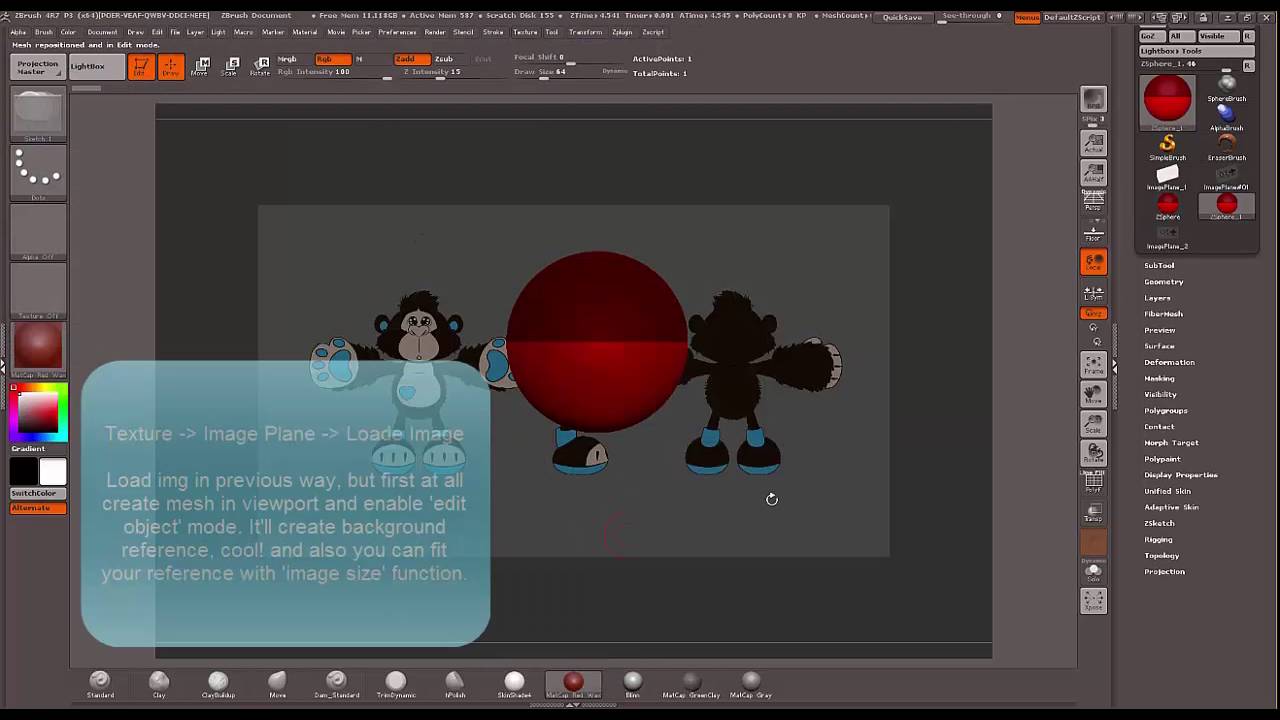Toggle Persp perspective view
Viewport: 1280px width, 720px height.
[1093, 203]
